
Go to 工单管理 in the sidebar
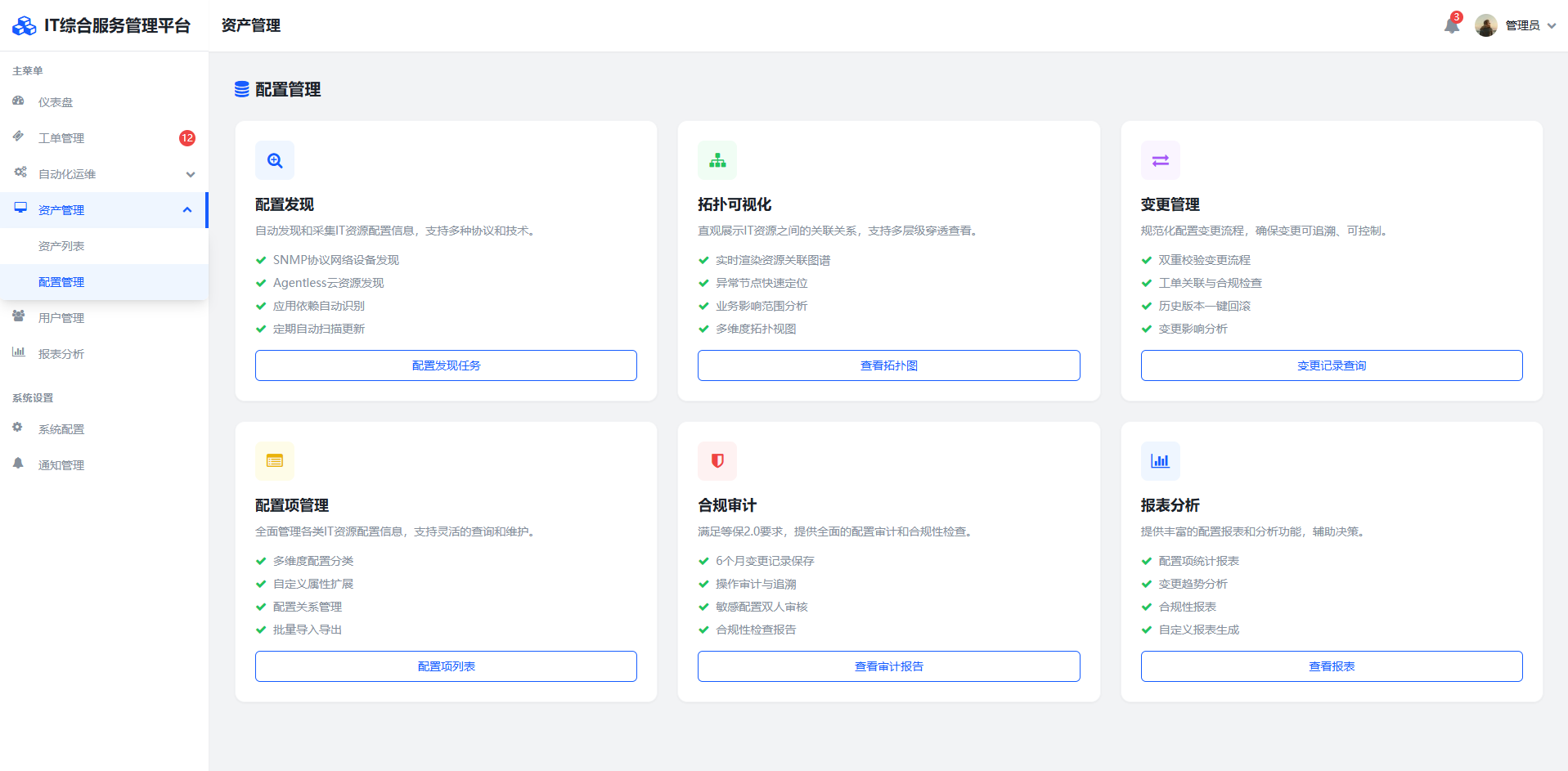61,138
